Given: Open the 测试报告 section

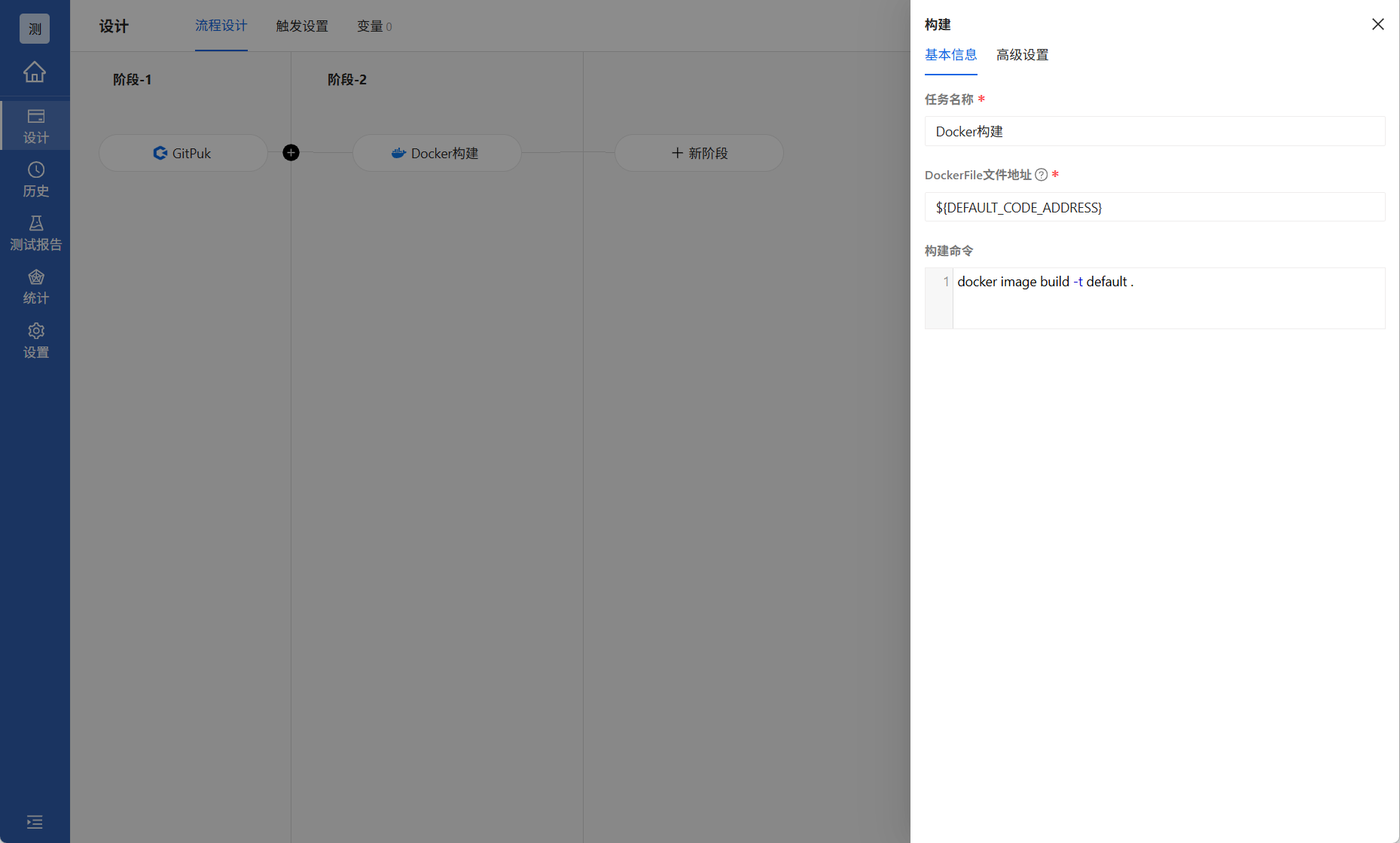Looking at the screenshot, I should [35, 232].
